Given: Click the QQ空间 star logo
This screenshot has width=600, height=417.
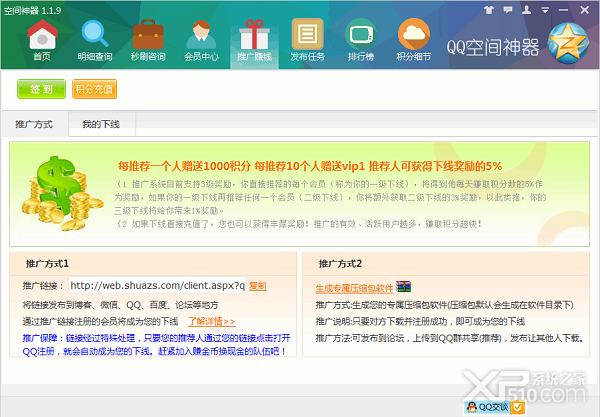Looking at the screenshot, I should point(568,43).
